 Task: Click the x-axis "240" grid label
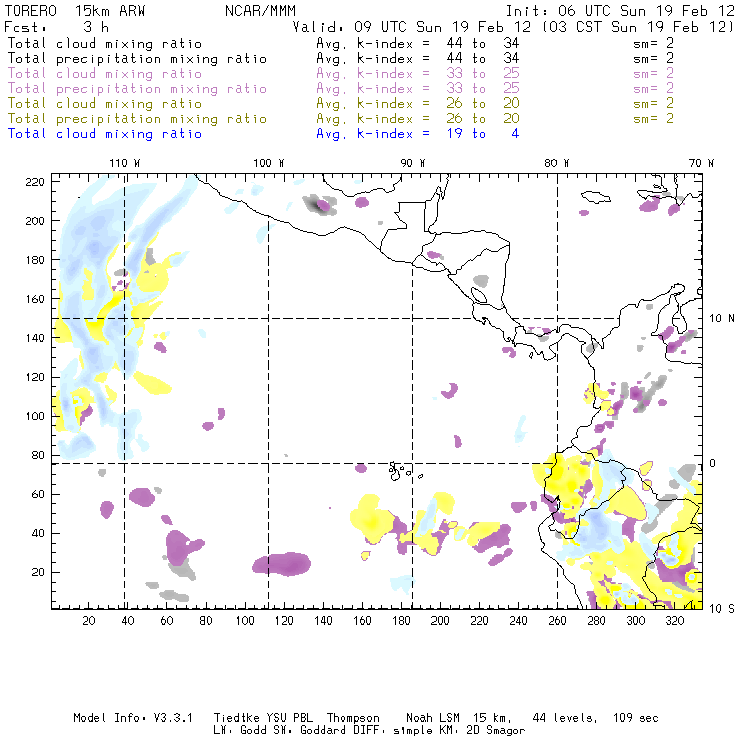(518, 621)
